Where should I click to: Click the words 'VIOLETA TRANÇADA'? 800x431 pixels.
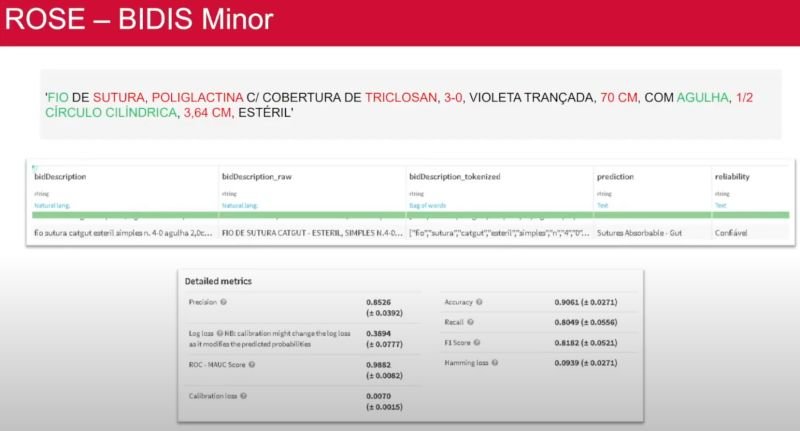coord(531,97)
